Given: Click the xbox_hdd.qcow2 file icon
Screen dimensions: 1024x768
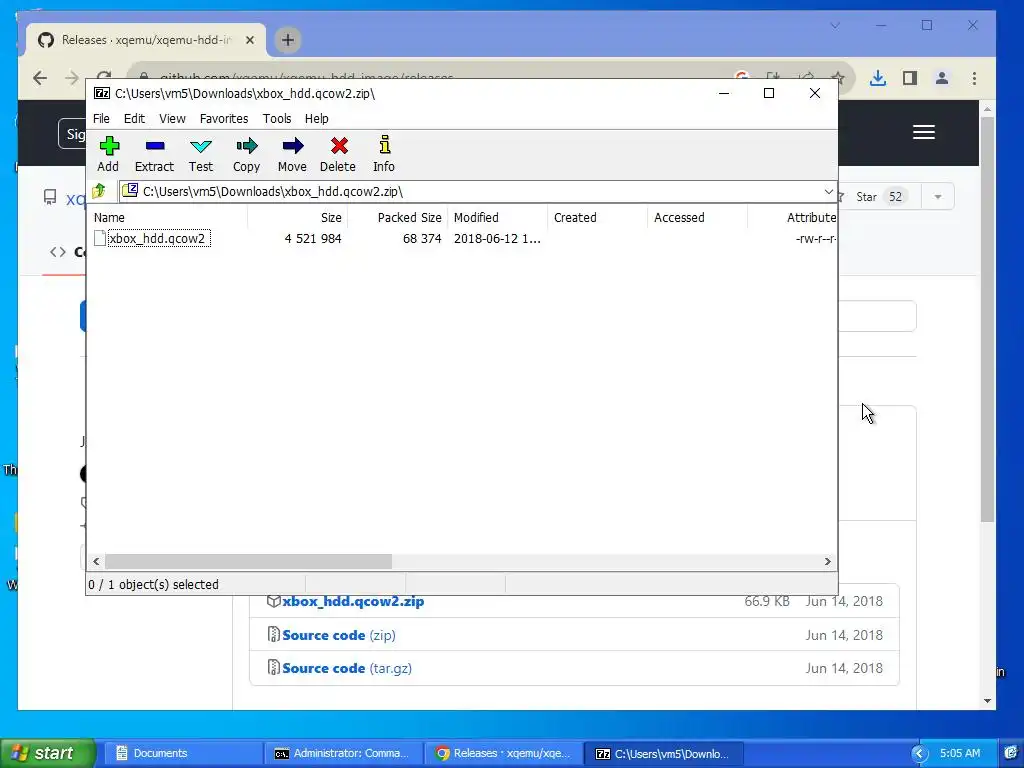Looking at the screenshot, I should tap(100, 238).
